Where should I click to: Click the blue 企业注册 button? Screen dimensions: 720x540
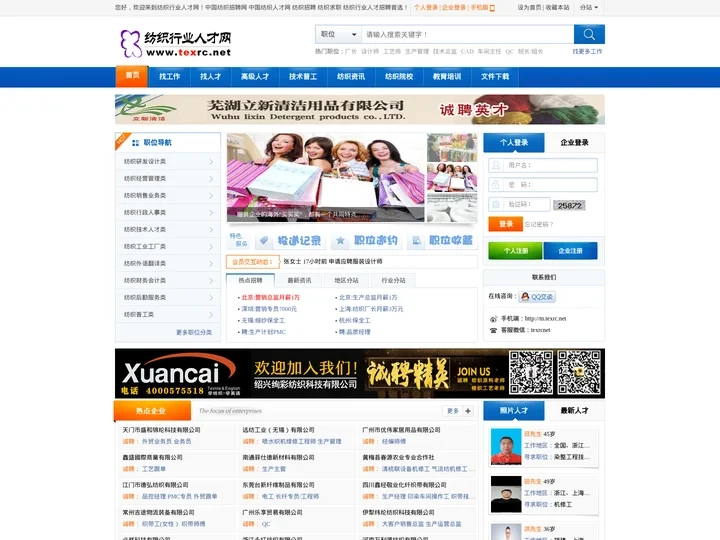[x=570, y=251]
